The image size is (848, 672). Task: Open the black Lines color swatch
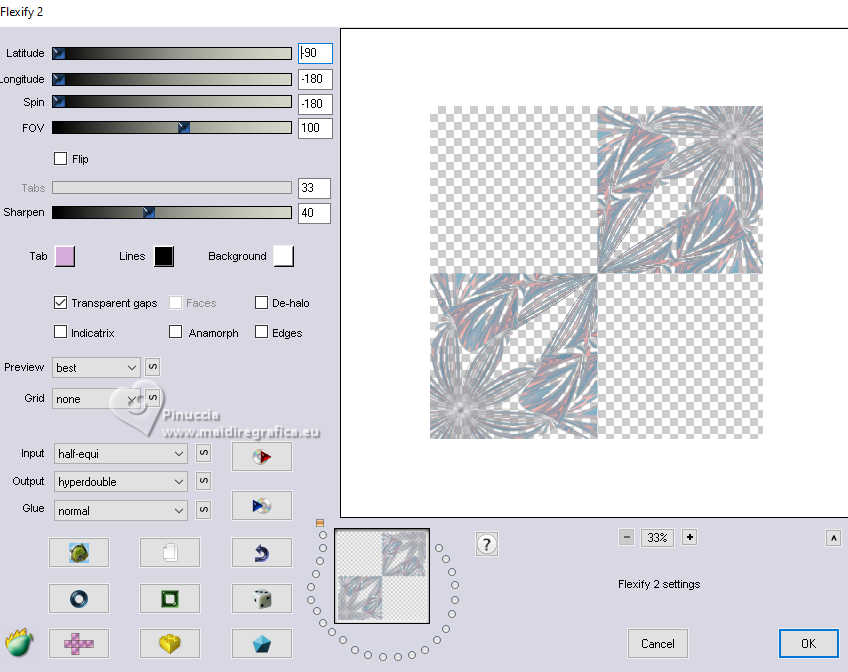(164, 256)
